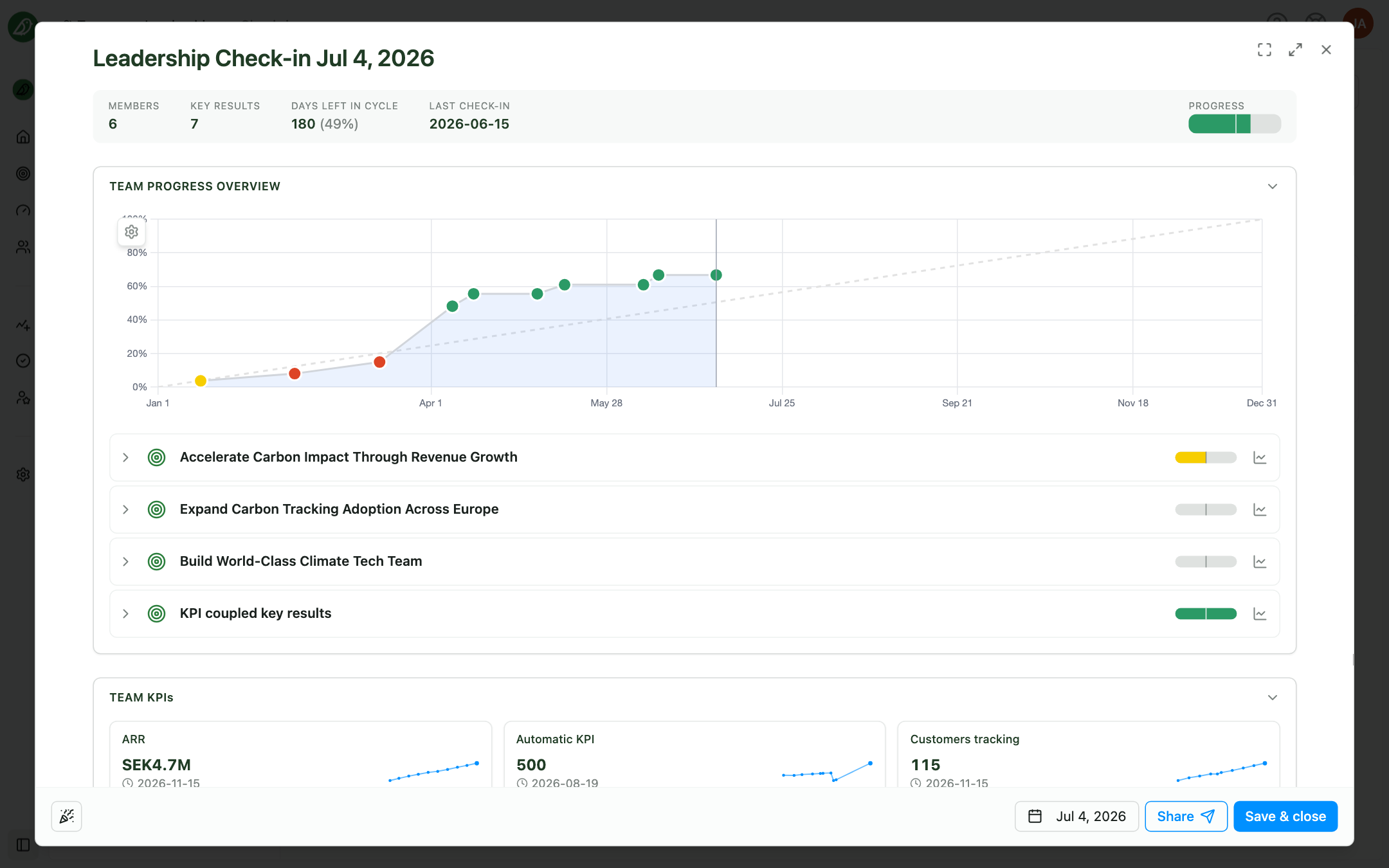
Task: Collapse Team Progress Overview section
Action: coord(1272,186)
